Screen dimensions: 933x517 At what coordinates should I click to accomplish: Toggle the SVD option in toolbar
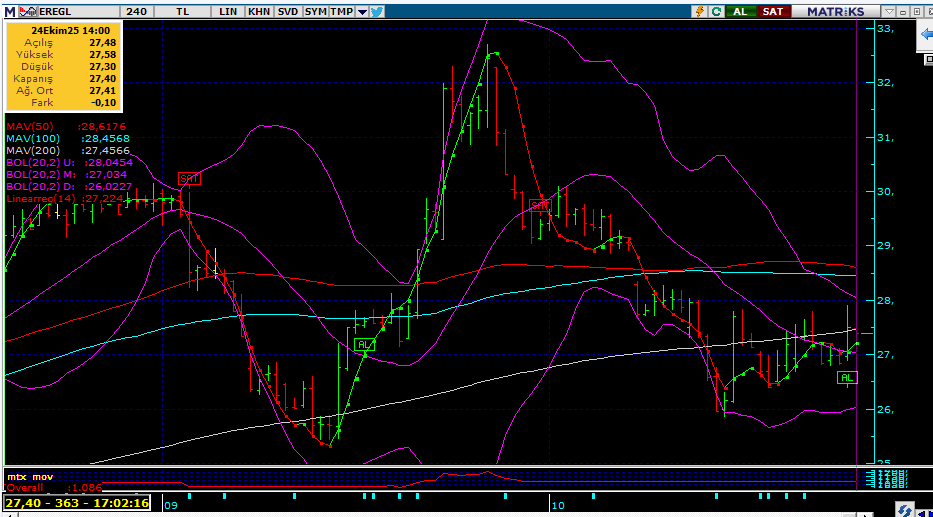[287, 11]
